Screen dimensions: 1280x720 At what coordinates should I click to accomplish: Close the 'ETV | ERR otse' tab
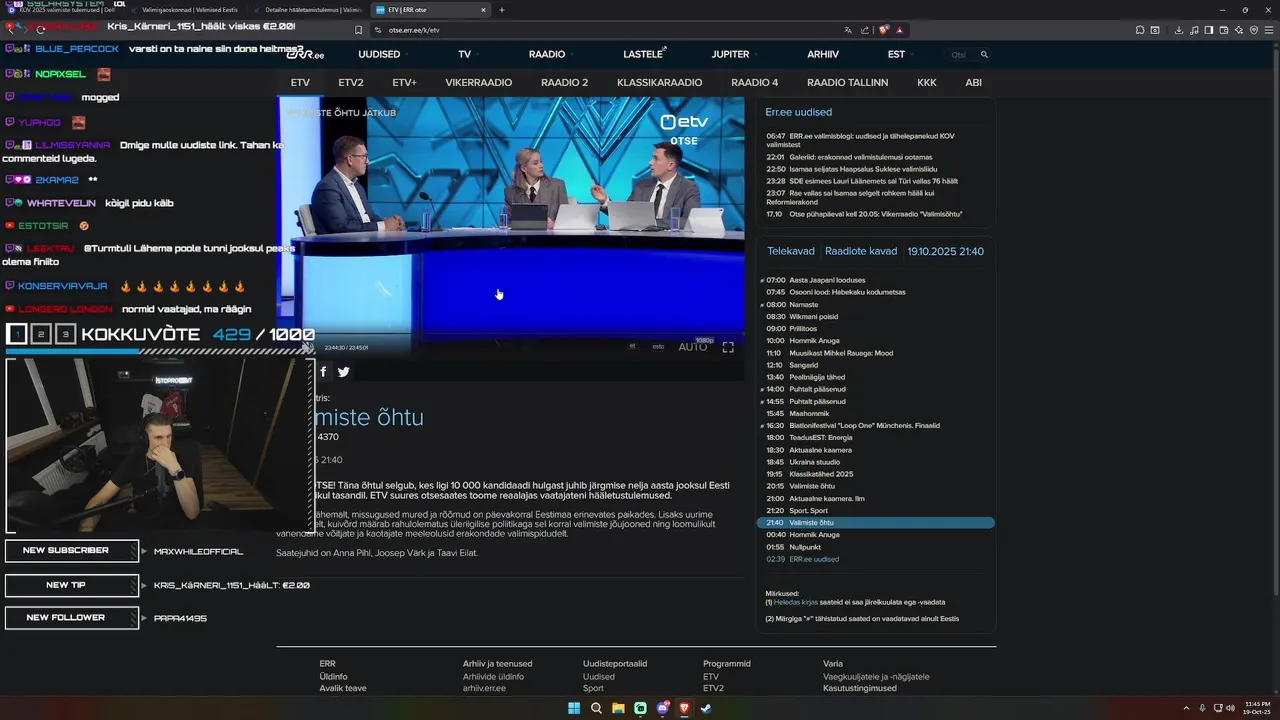point(483,10)
